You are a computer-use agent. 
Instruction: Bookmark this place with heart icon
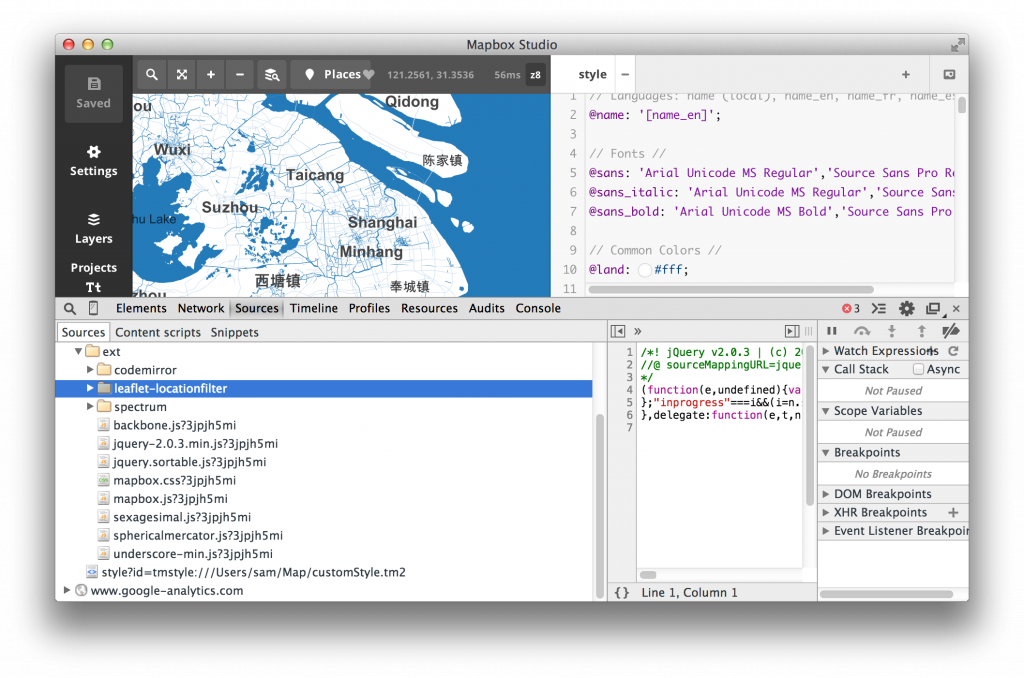click(x=369, y=74)
